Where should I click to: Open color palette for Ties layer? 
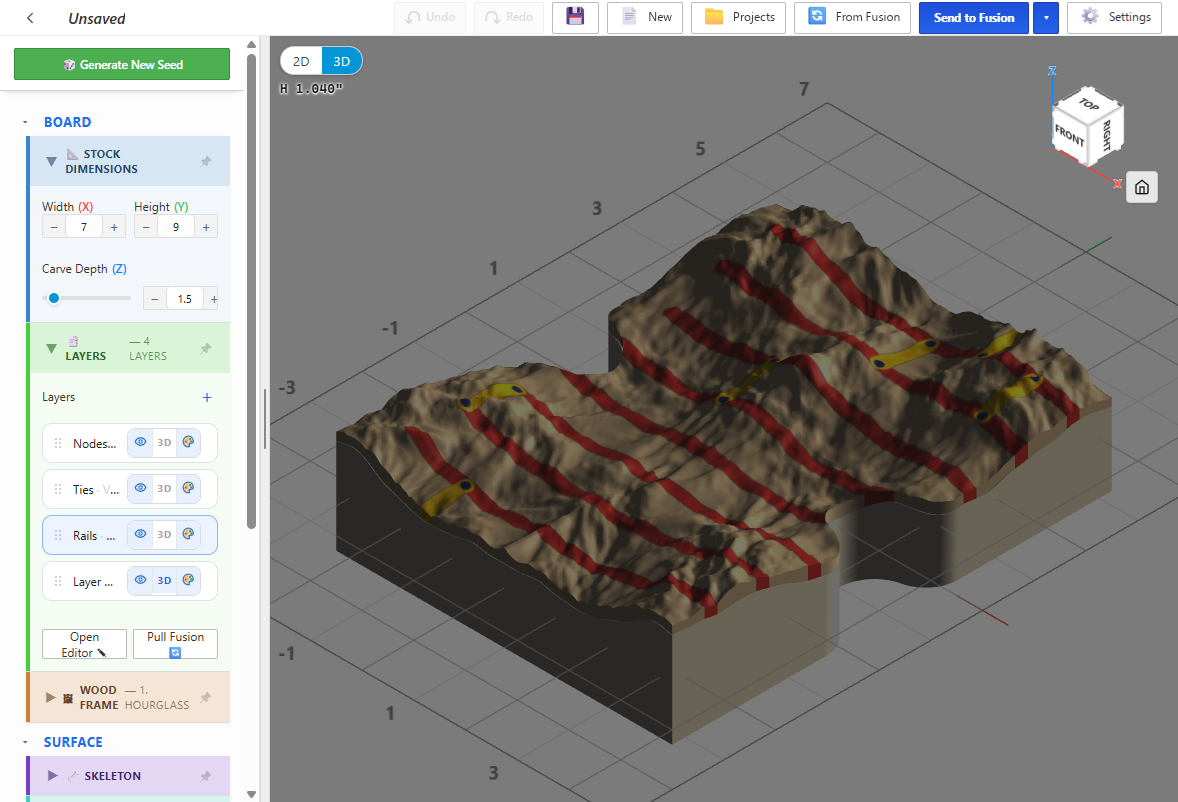click(x=189, y=489)
